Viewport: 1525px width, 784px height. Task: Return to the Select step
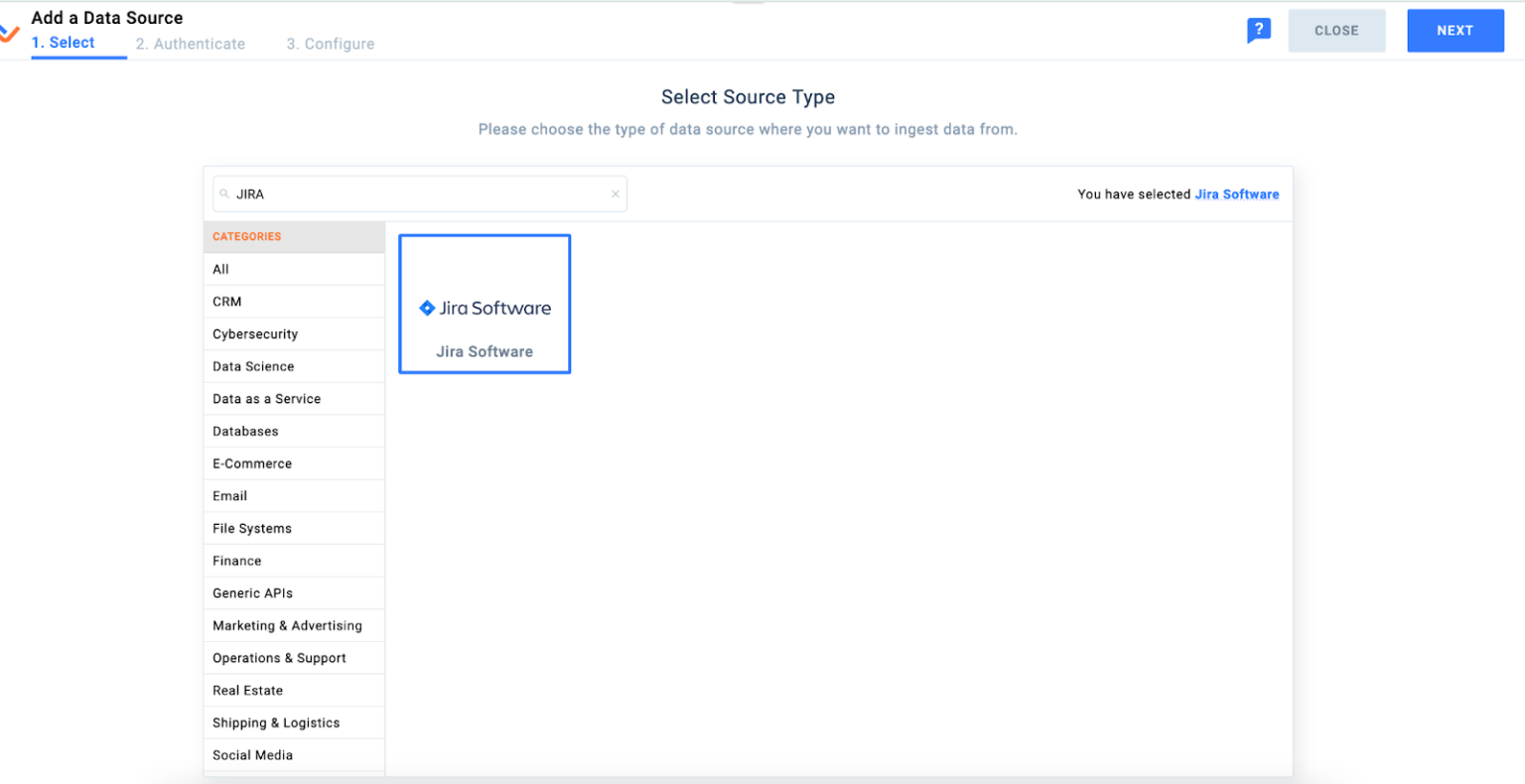63,42
